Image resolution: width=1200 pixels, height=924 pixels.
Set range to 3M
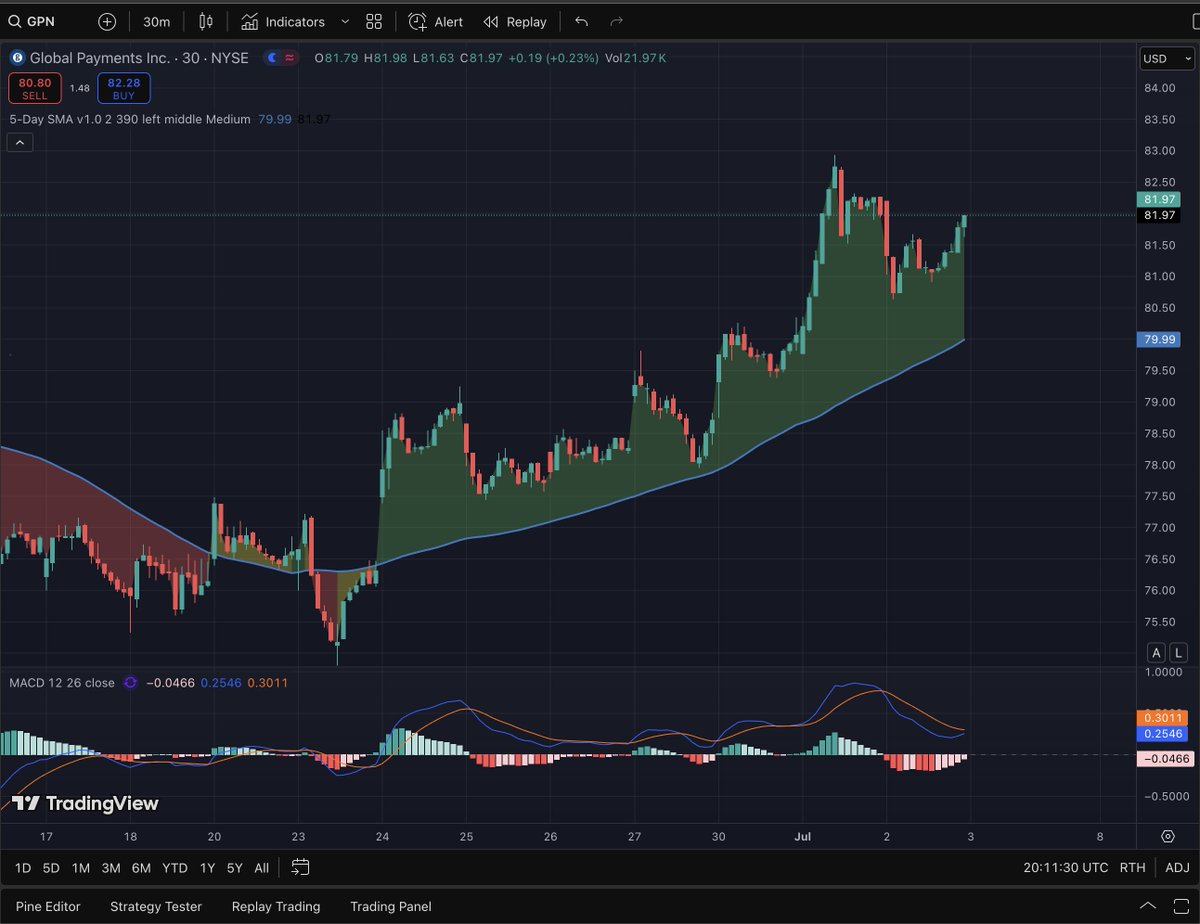tap(111, 867)
